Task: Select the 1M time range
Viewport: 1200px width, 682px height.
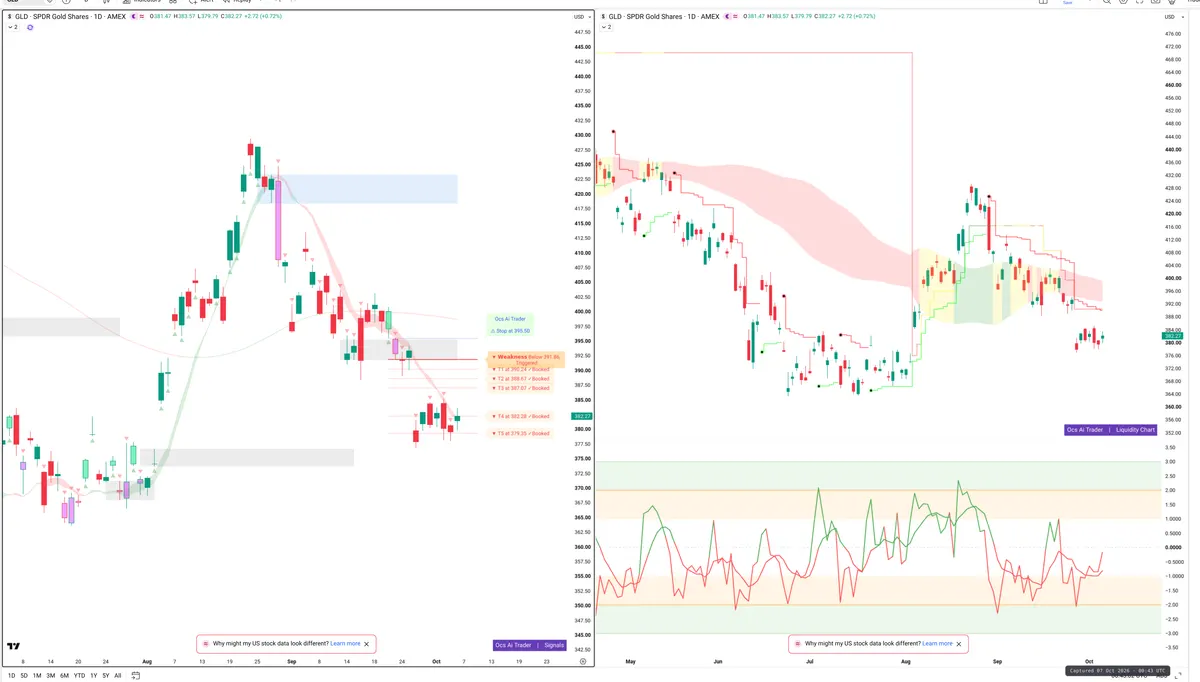Action: click(x=37, y=676)
